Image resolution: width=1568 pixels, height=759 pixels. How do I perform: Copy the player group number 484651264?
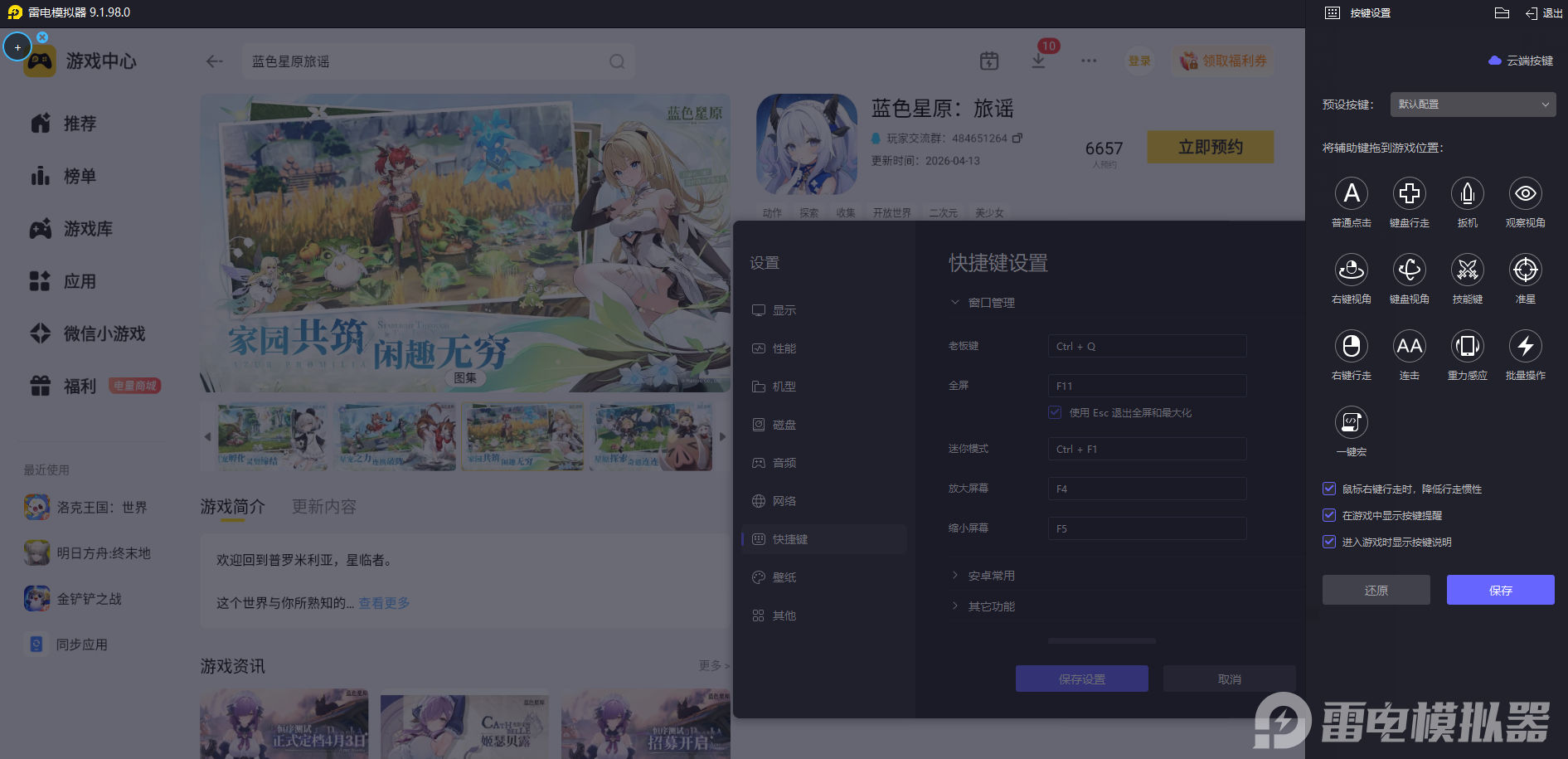[x=1017, y=138]
